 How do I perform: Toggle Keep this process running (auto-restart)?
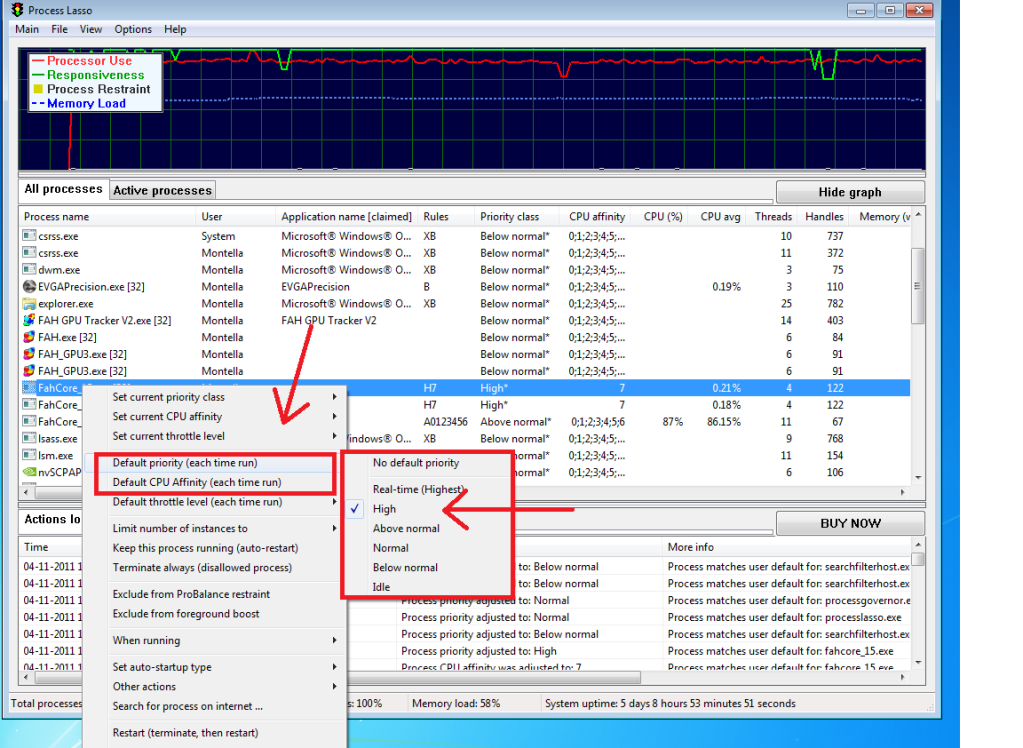(x=205, y=548)
